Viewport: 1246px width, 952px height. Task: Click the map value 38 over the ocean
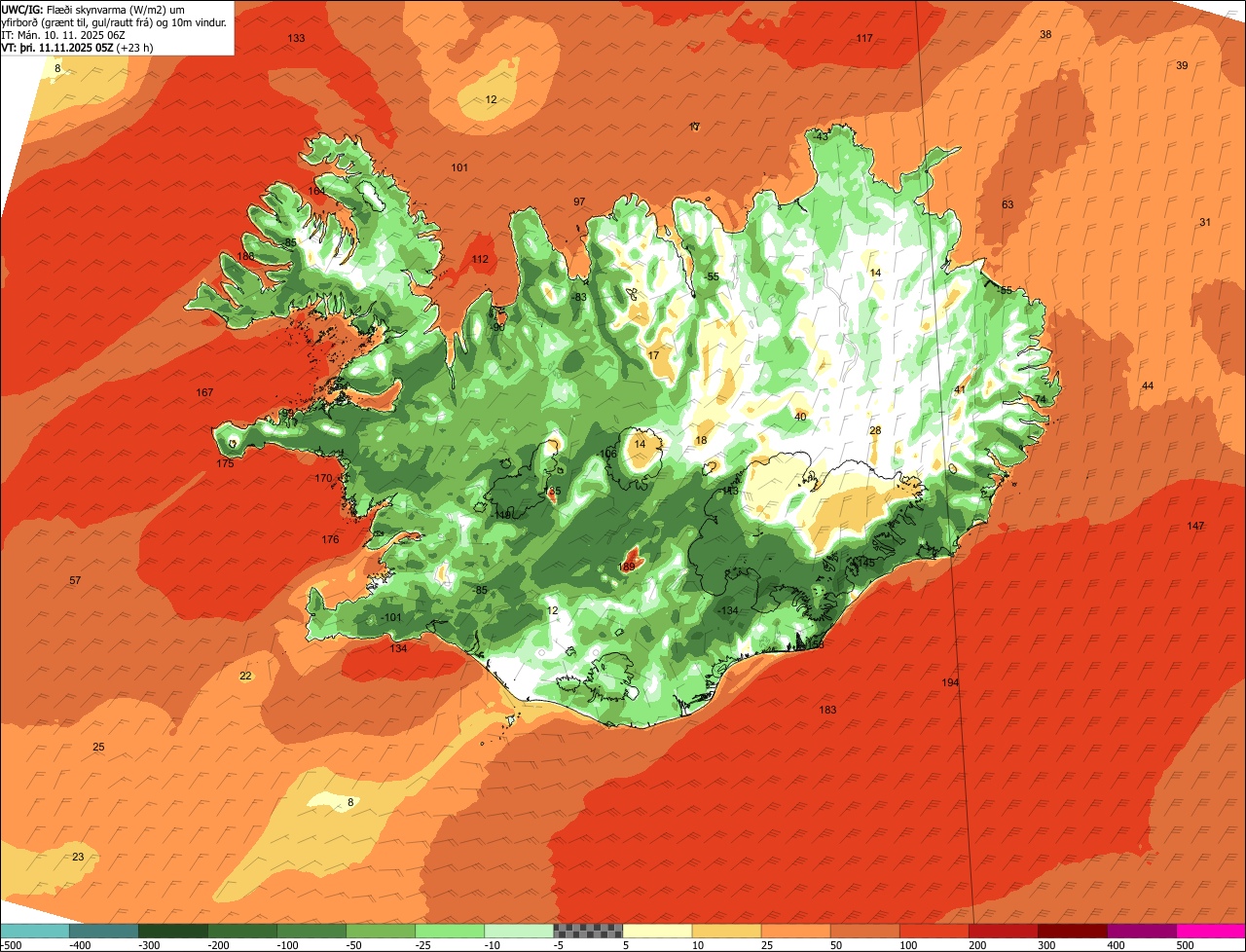point(1045,34)
